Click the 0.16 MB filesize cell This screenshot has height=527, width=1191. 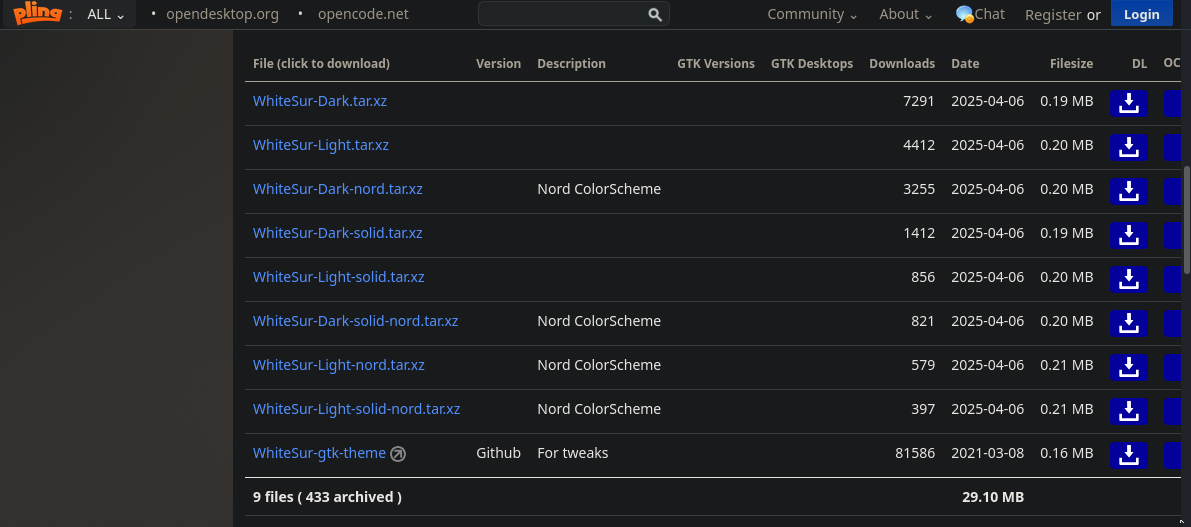tap(1066, 453)
